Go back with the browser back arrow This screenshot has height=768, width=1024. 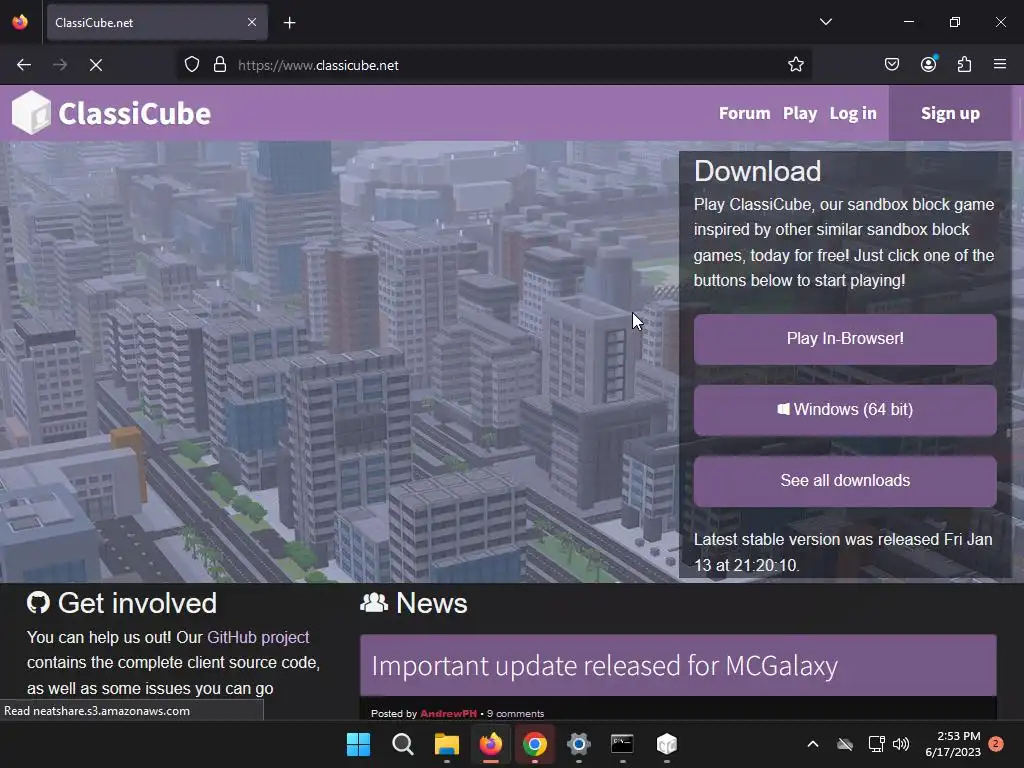click(24, 65)
